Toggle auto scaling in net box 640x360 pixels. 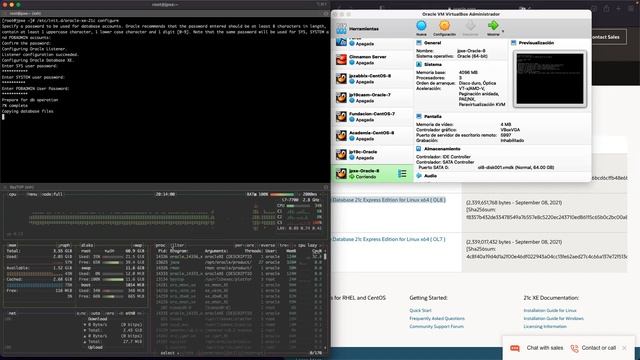pyautogui.click(x=96, y=313)
